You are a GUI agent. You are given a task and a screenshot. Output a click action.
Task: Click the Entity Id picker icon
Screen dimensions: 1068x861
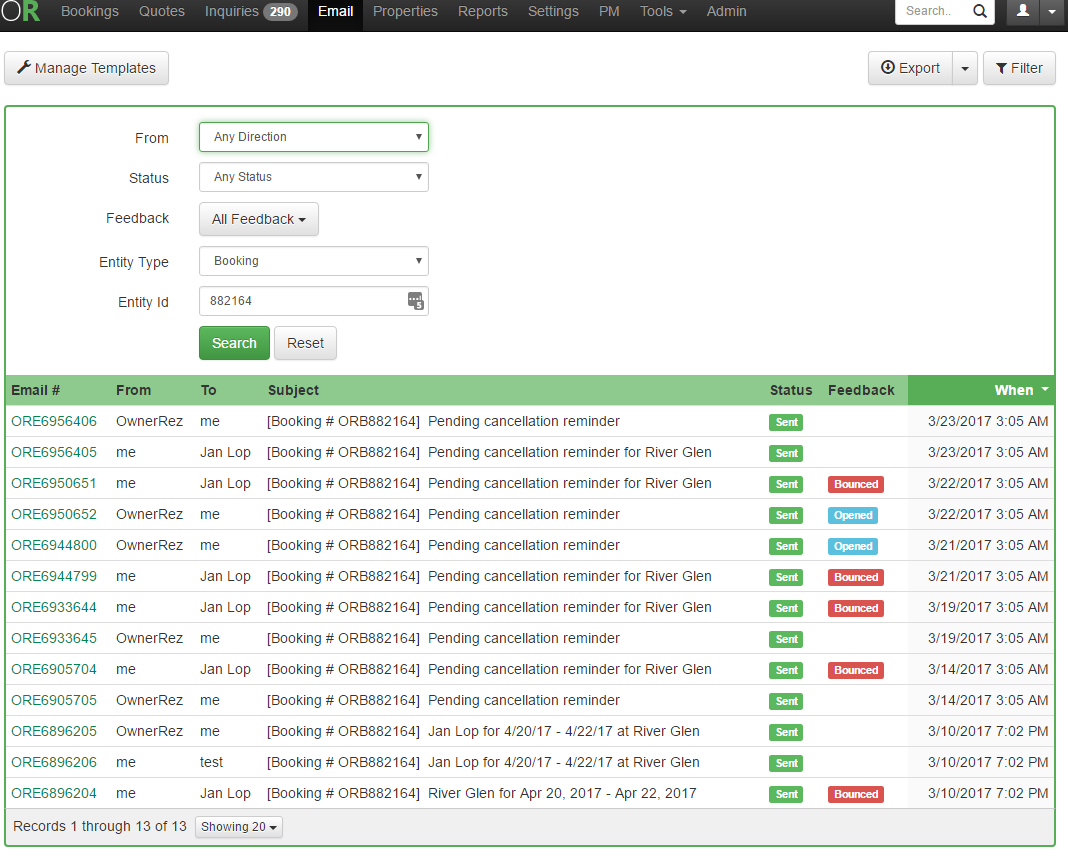(x=415, y=301)
